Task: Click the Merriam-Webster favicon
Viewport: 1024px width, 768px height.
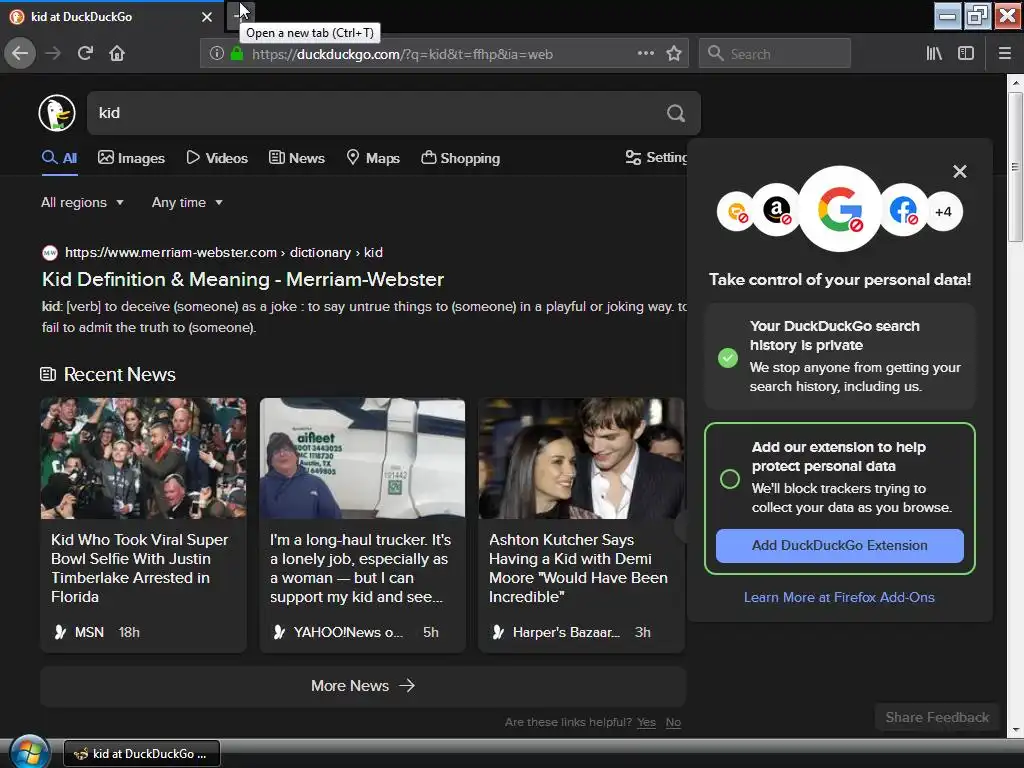Action: tap(50, 253)
